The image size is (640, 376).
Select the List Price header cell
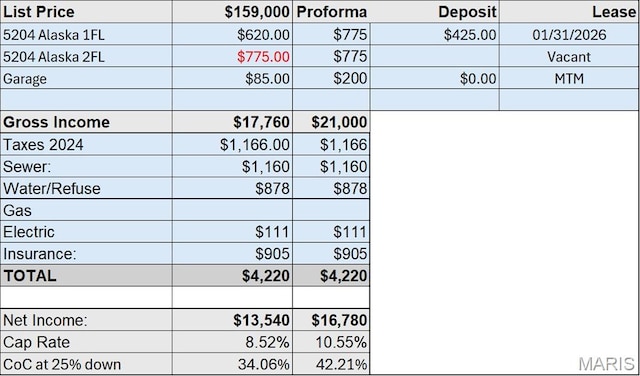pos(86,12)
